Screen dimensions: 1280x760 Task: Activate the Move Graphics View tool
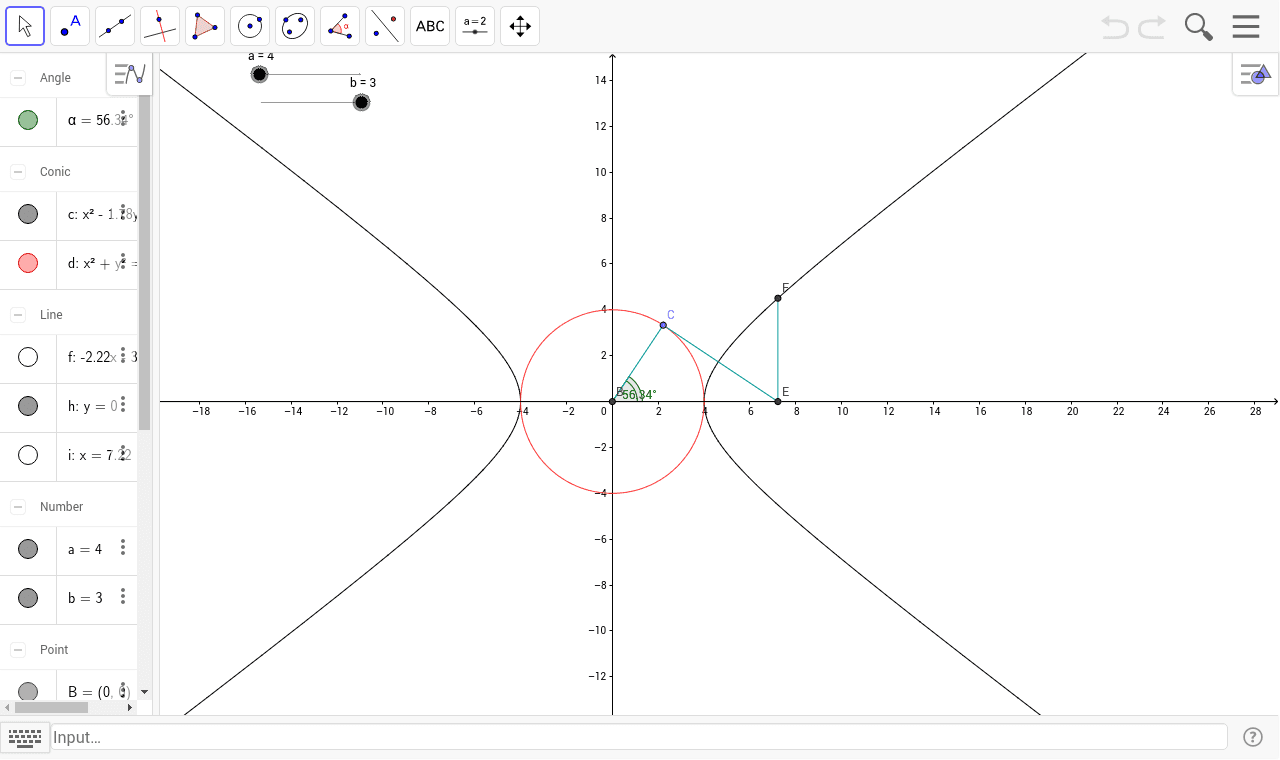click(x=519, y=25)
